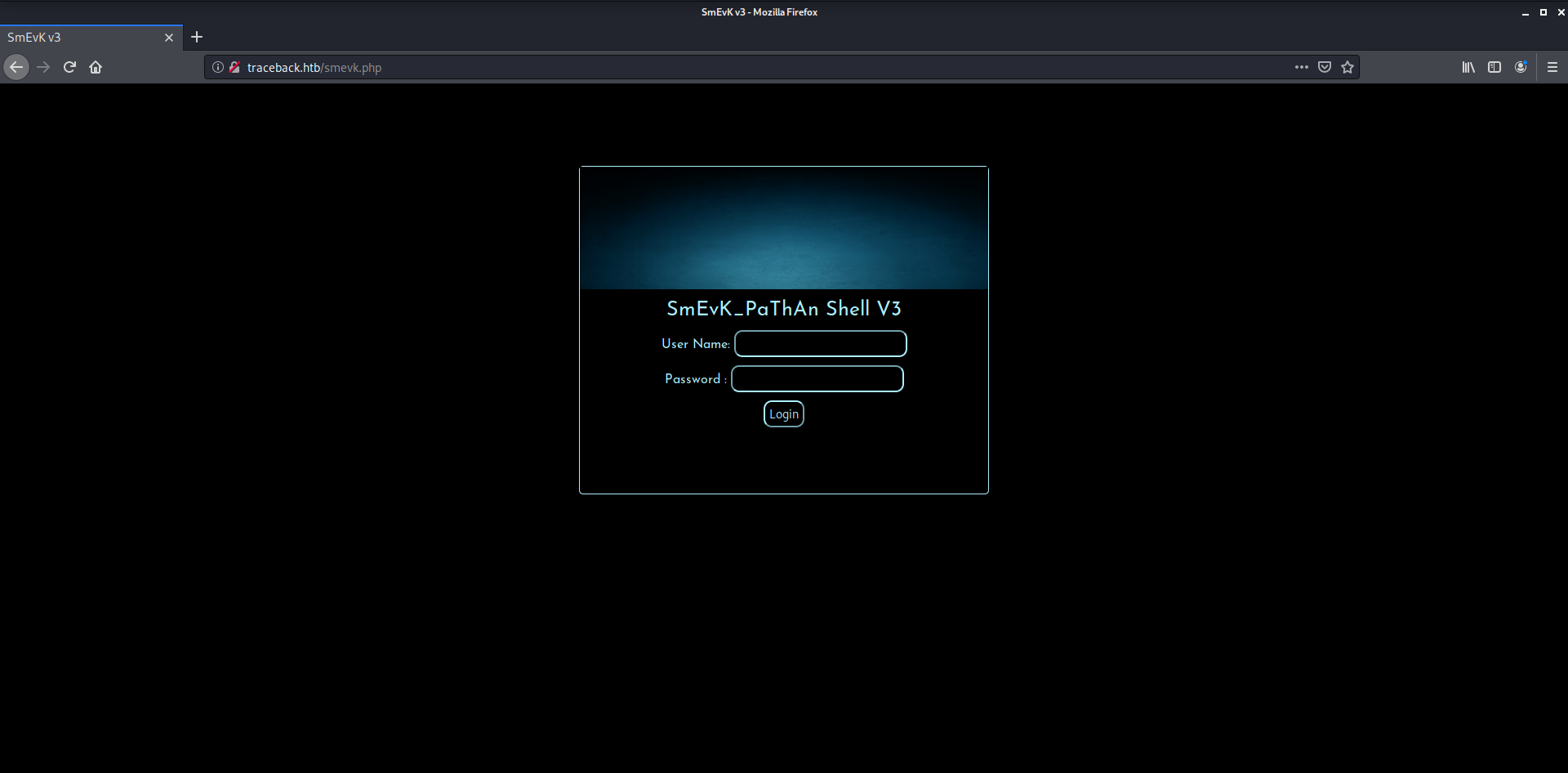This screenshot has width=1568, height=773.
Task: Close the SmEvK v3 tab
Action: 169,38
